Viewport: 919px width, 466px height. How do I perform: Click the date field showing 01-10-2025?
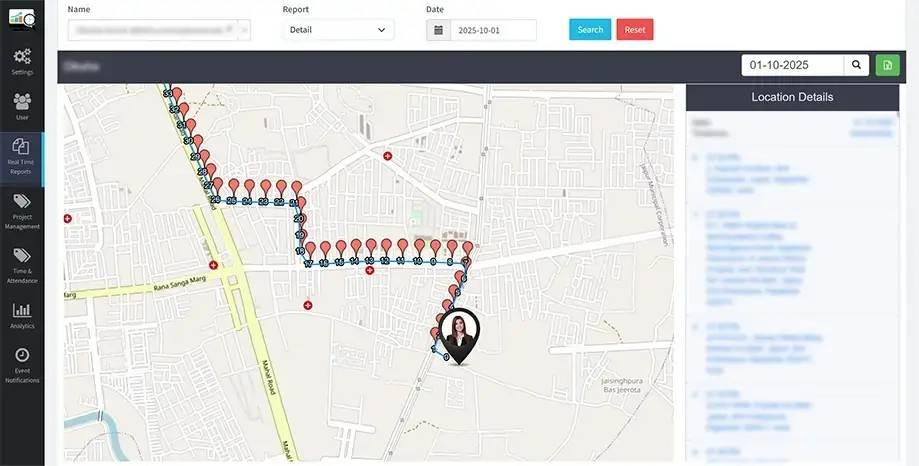point(792,65)
